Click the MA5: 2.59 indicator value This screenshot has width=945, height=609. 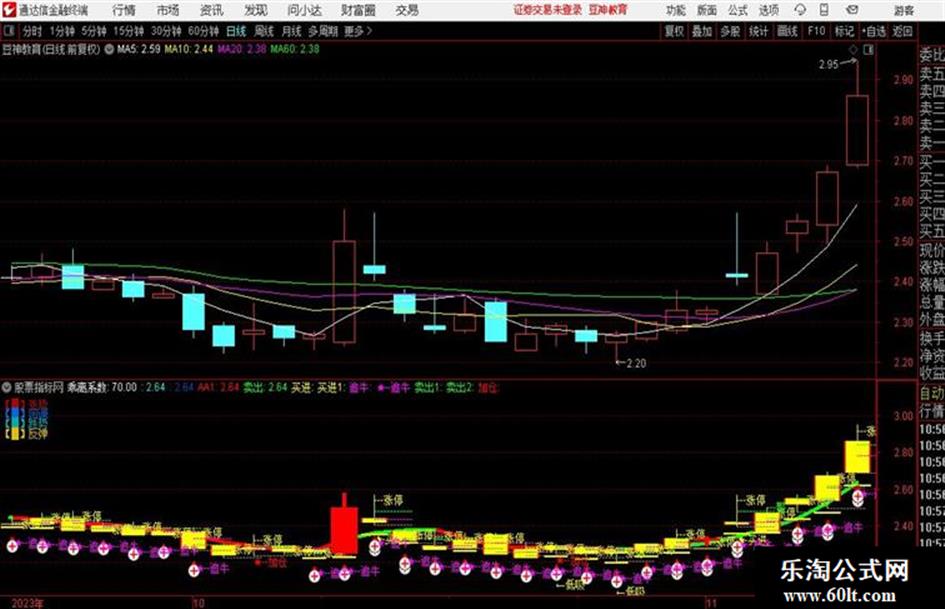tap(139, 49)
